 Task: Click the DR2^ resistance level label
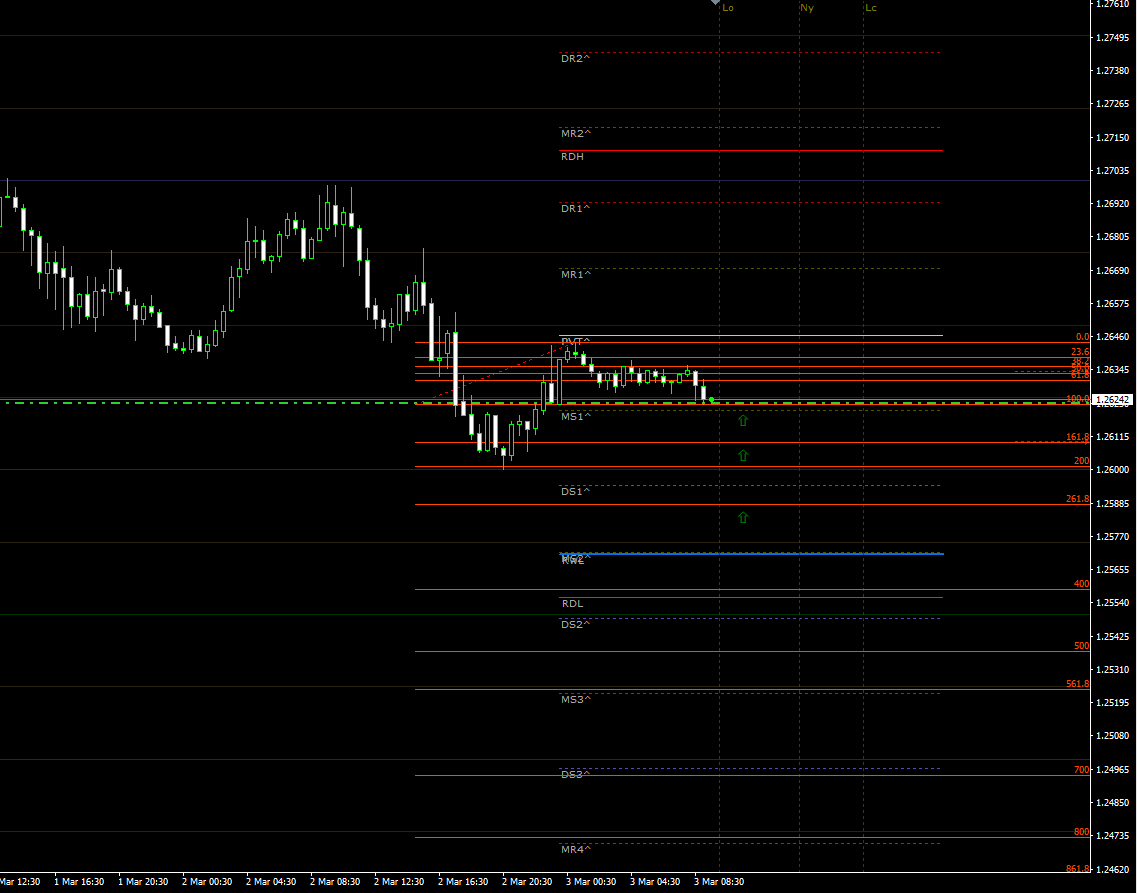click(x=575, y=59)
